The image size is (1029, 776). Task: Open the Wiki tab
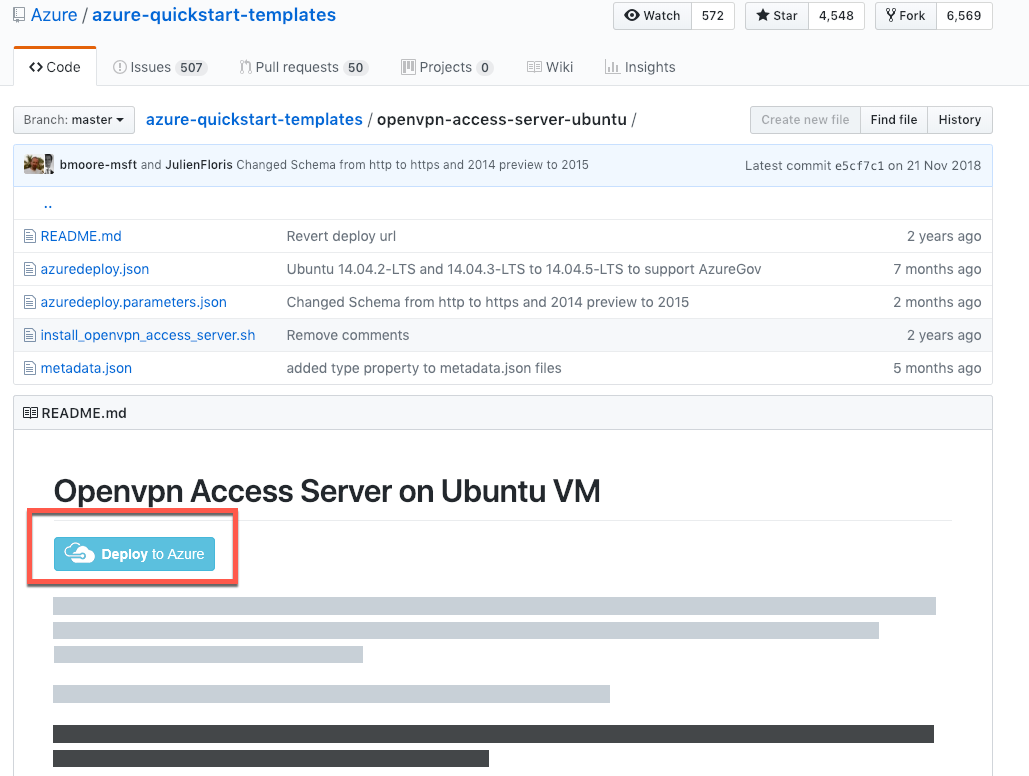(550, 67)
